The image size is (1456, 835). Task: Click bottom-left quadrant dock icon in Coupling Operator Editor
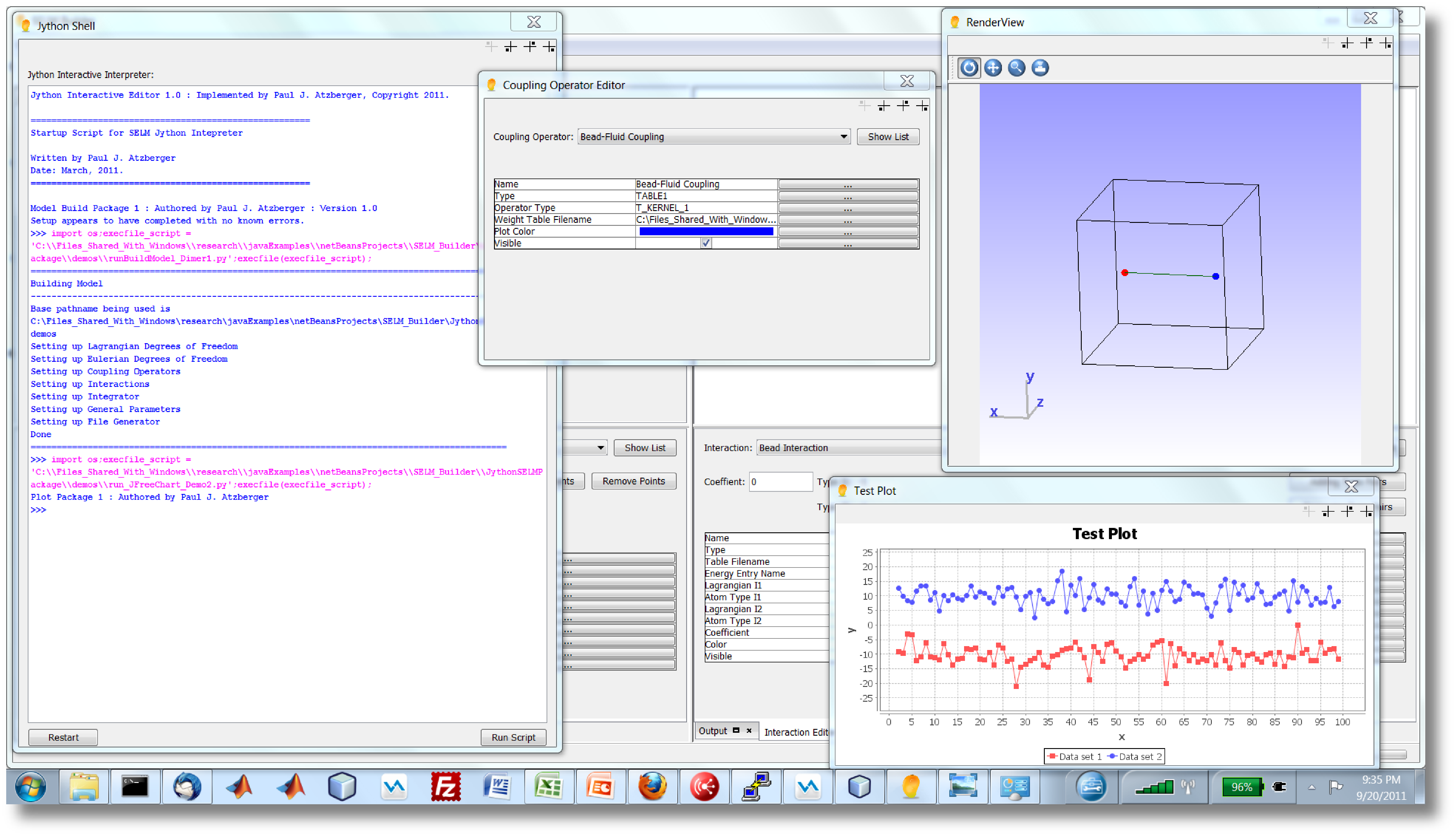(x=884, y=106)
